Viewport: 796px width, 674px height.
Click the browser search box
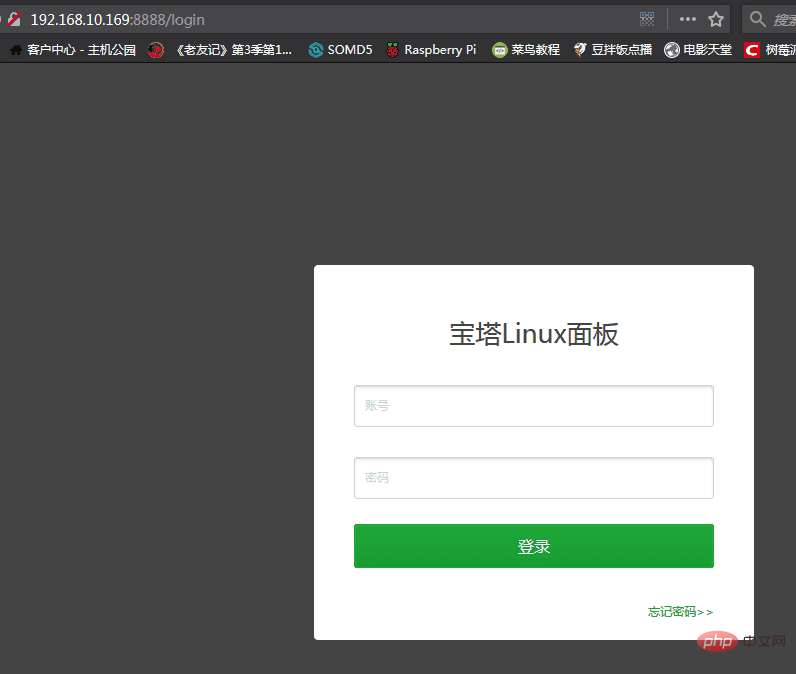(769, 19)
